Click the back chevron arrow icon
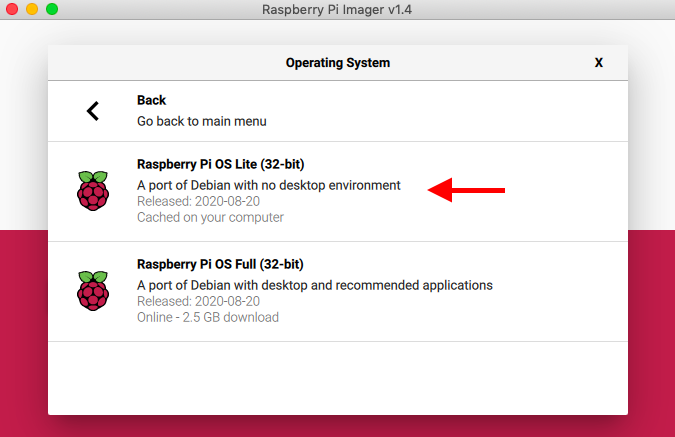 (93, 111)
